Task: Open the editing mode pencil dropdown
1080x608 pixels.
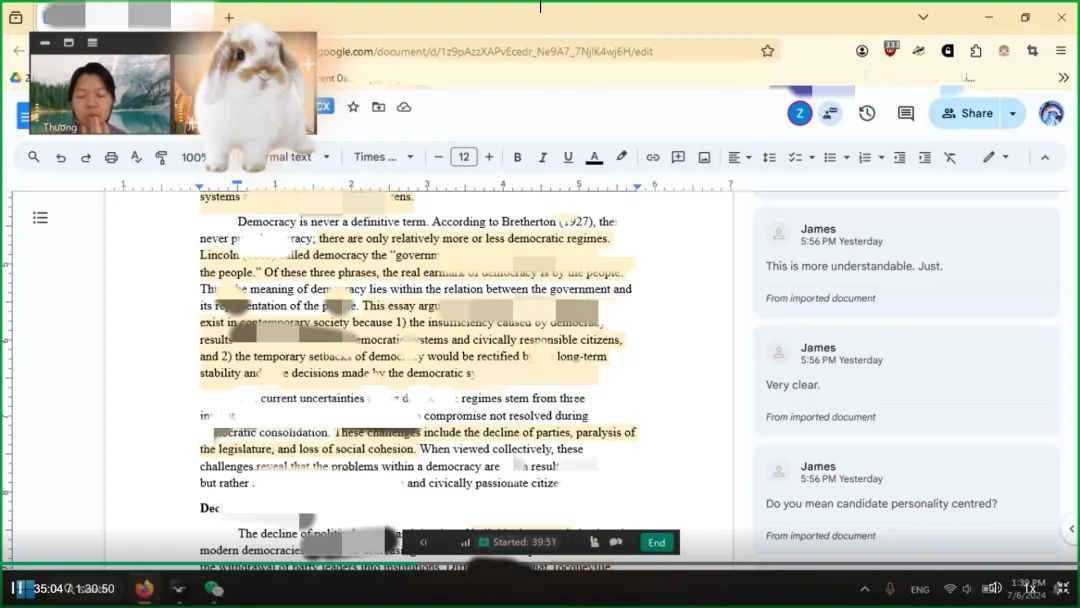Action: pyautogui.click(x=996, y=157)
